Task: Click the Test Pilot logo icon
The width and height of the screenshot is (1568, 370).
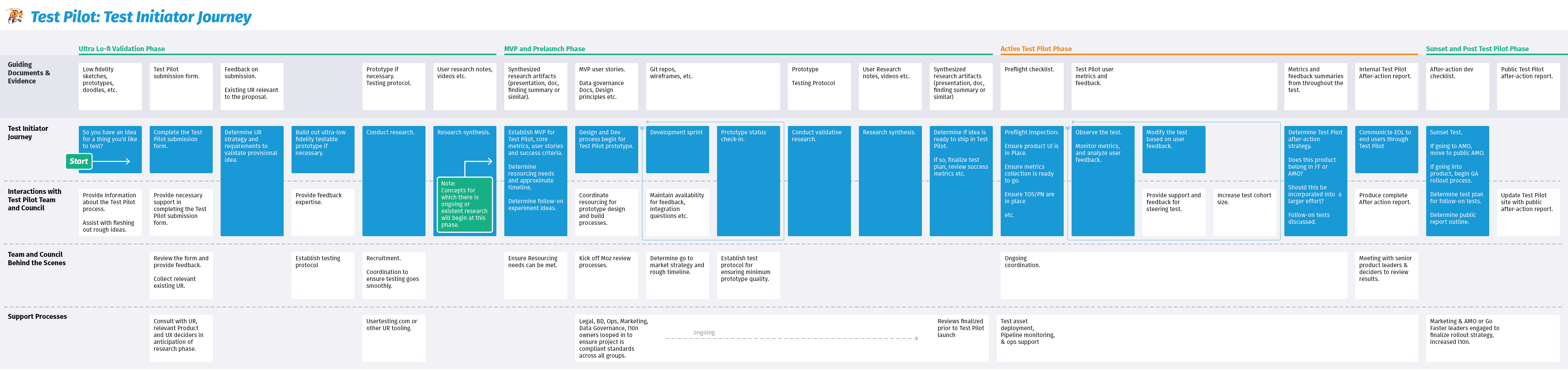Action: click(x=15, y=16)
